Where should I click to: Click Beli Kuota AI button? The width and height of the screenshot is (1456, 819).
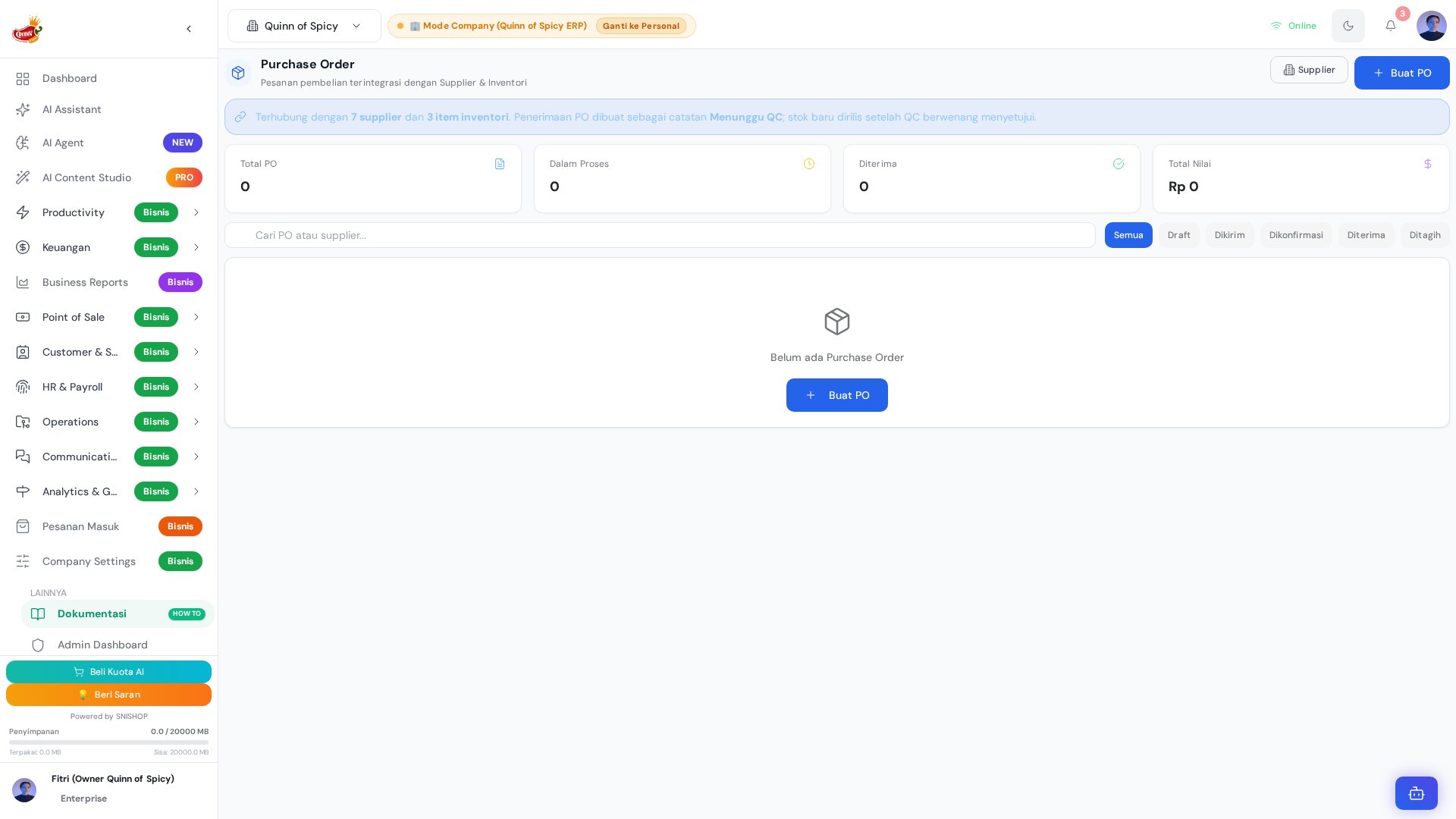click(x=108, y=672)
